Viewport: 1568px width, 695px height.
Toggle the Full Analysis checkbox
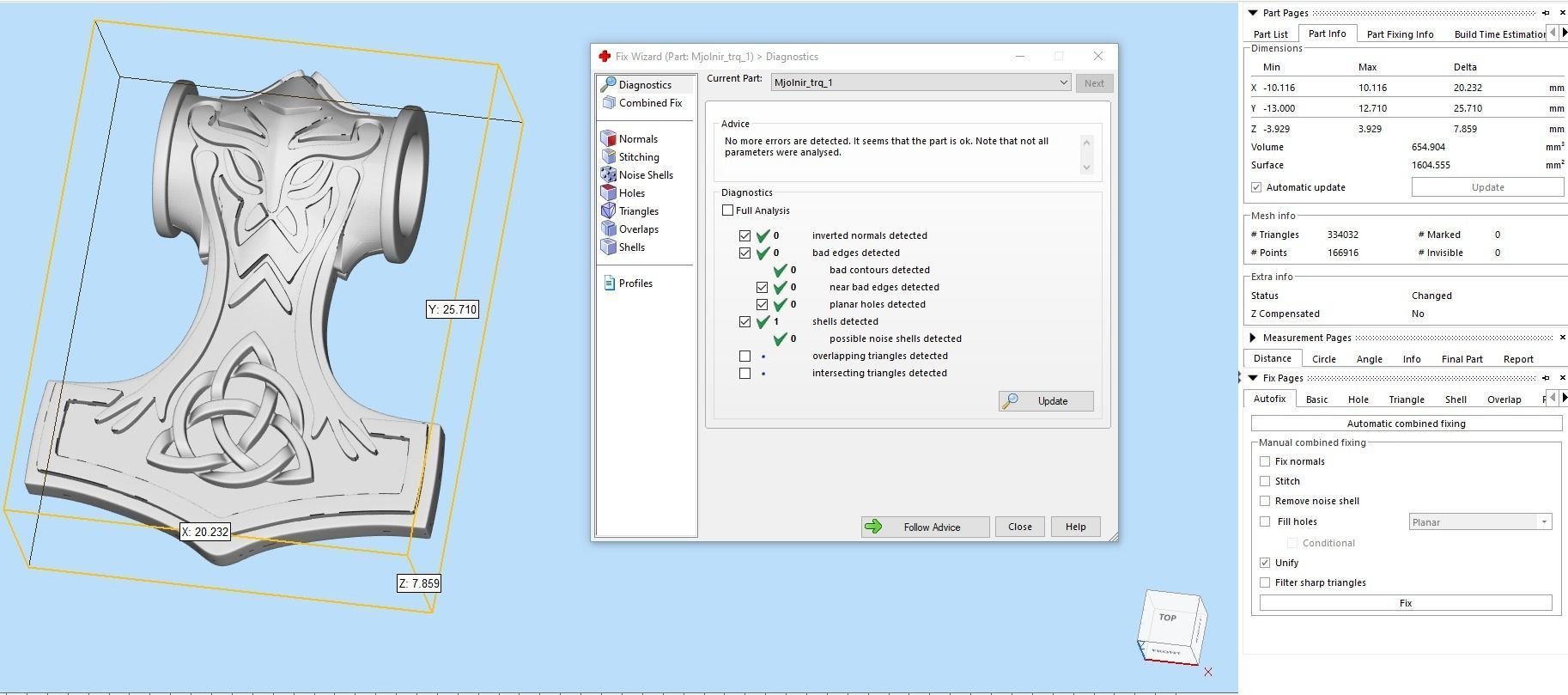pyautogui.click(x=728, y=210)
